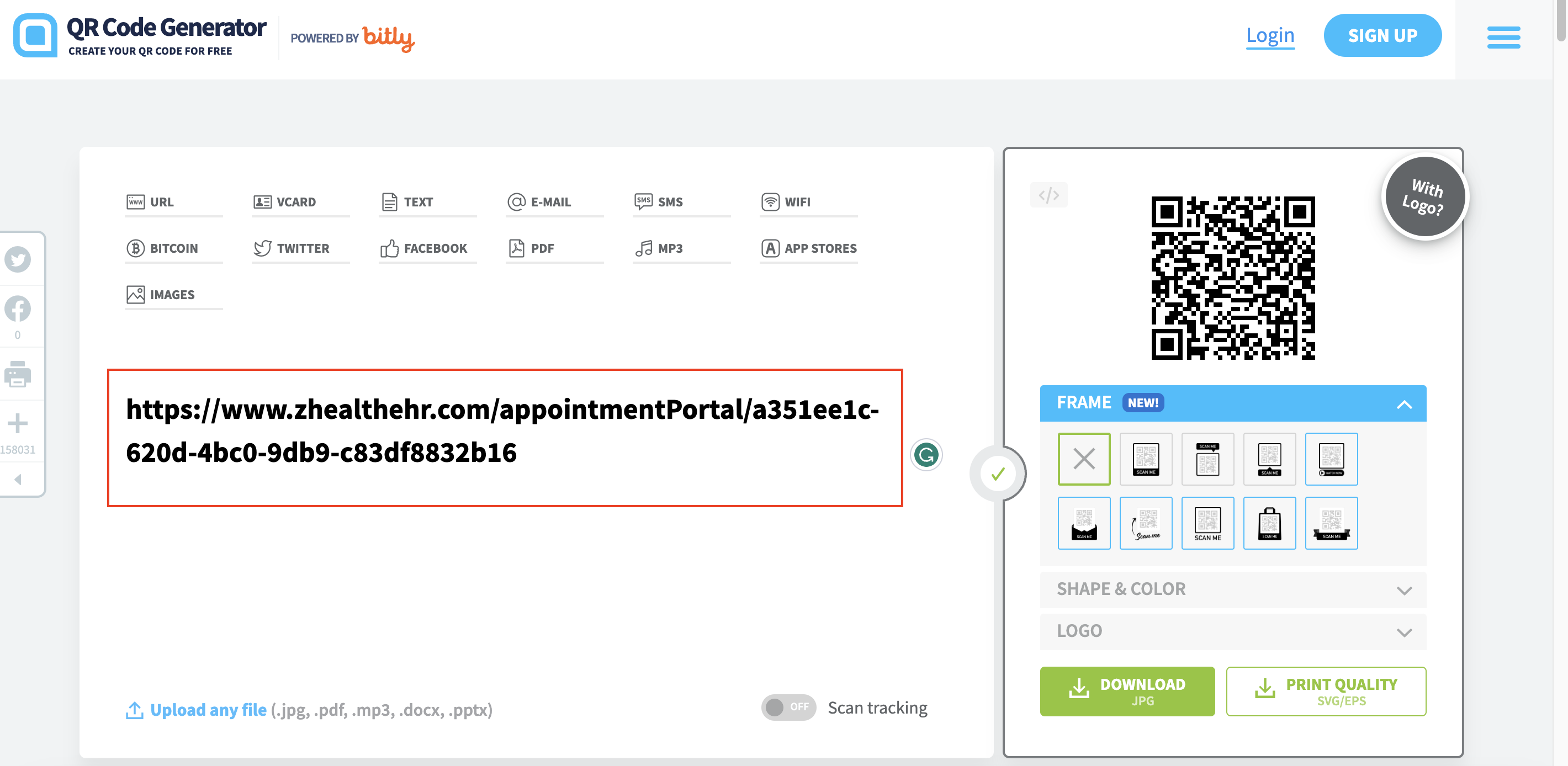Switch to the MP3 tab
This screenshot has width=1568, height=766.
tap(682, 248)
